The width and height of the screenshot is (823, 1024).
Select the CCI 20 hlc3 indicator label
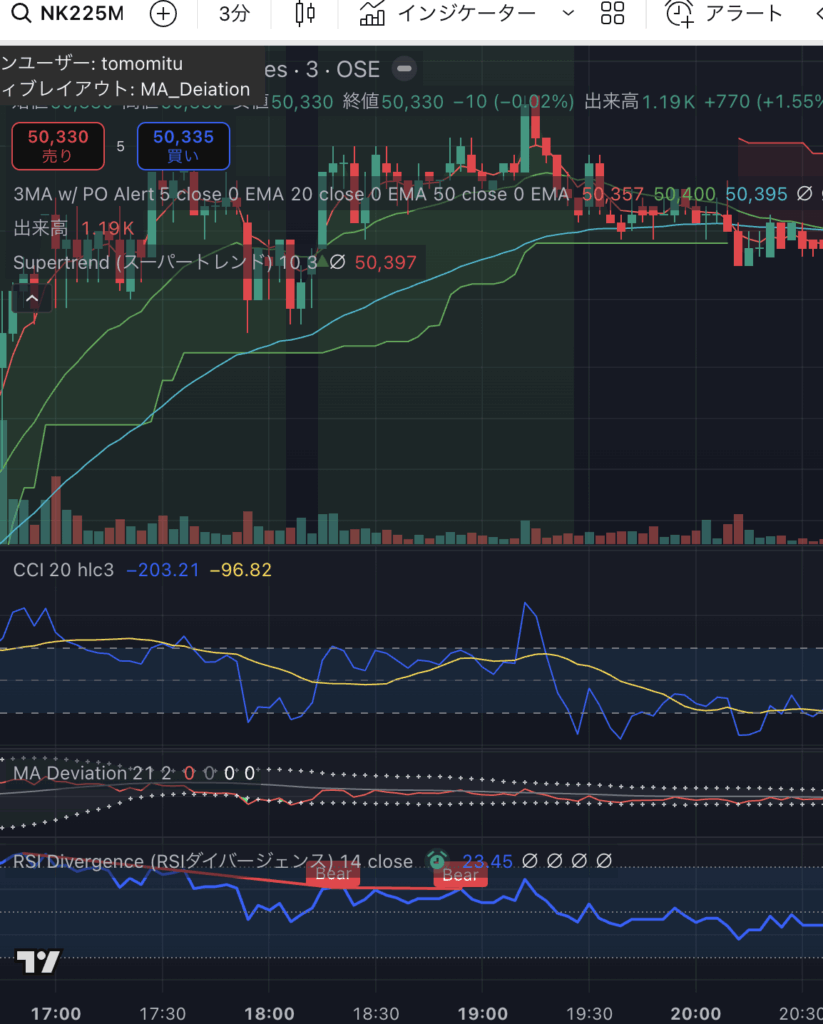click(x=63, y=570)
